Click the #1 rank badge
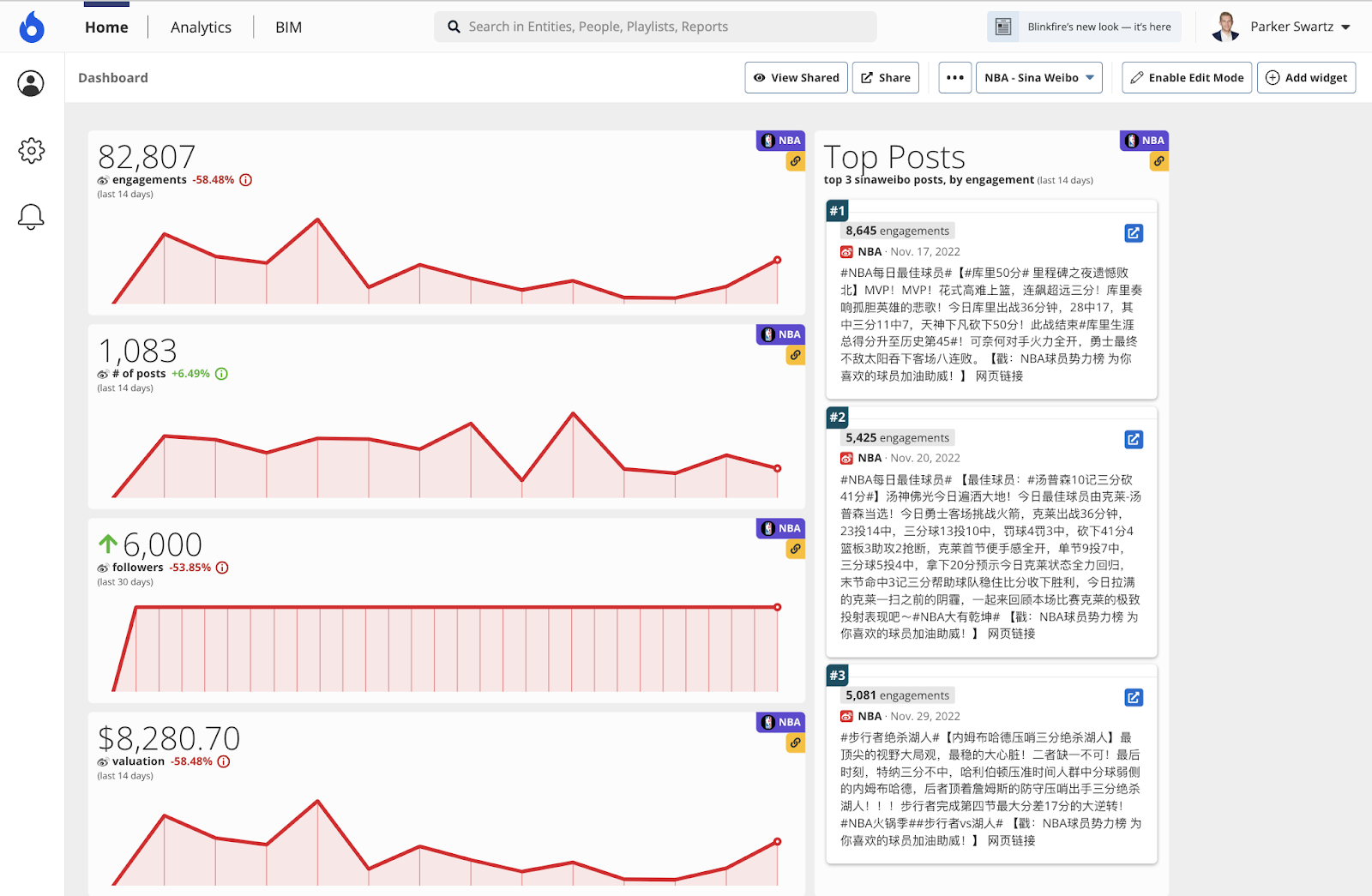The image size is (1372, 896). pyautogui.click(x=837, y=211)
